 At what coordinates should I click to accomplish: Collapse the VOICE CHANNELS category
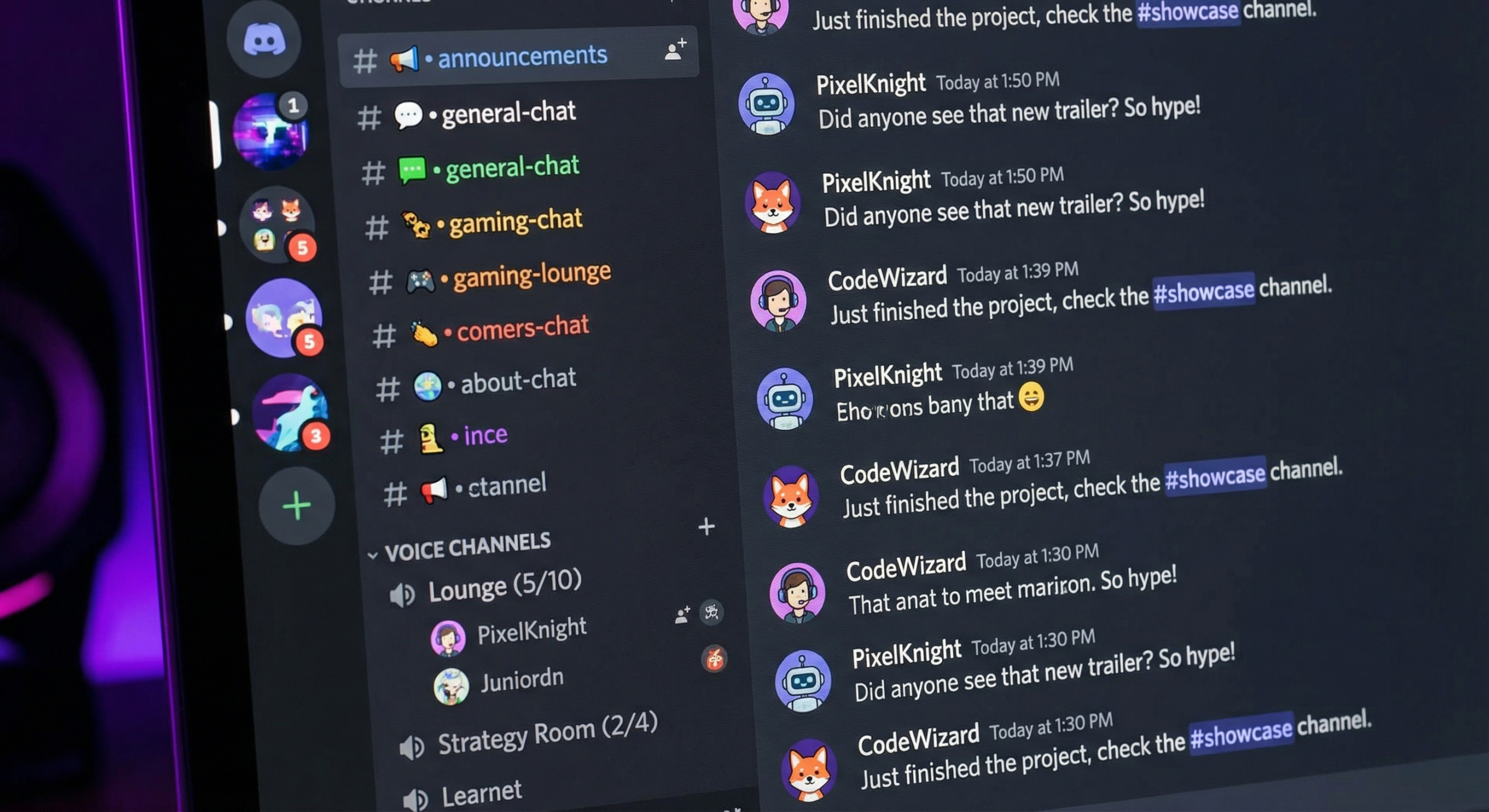pos(459,547)
